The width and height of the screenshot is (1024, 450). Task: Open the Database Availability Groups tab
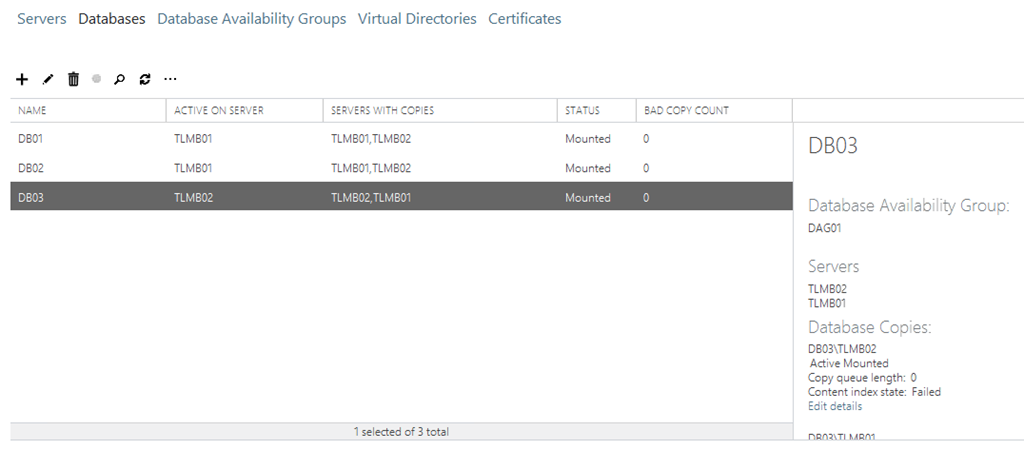tap(251, 19)
